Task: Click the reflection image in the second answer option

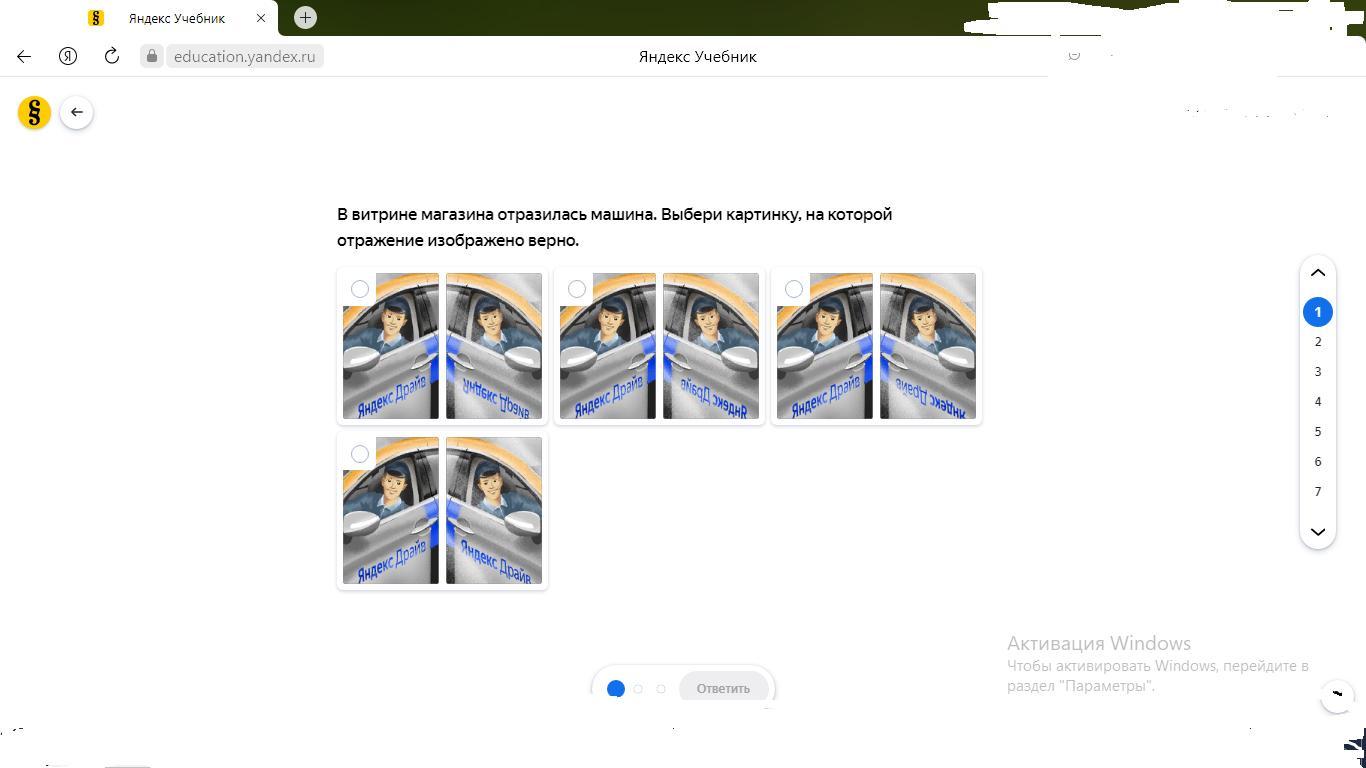Action: tap(711, 346)
